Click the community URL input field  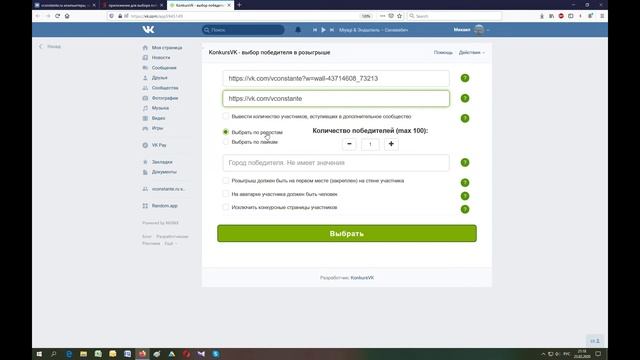[336, 99]
